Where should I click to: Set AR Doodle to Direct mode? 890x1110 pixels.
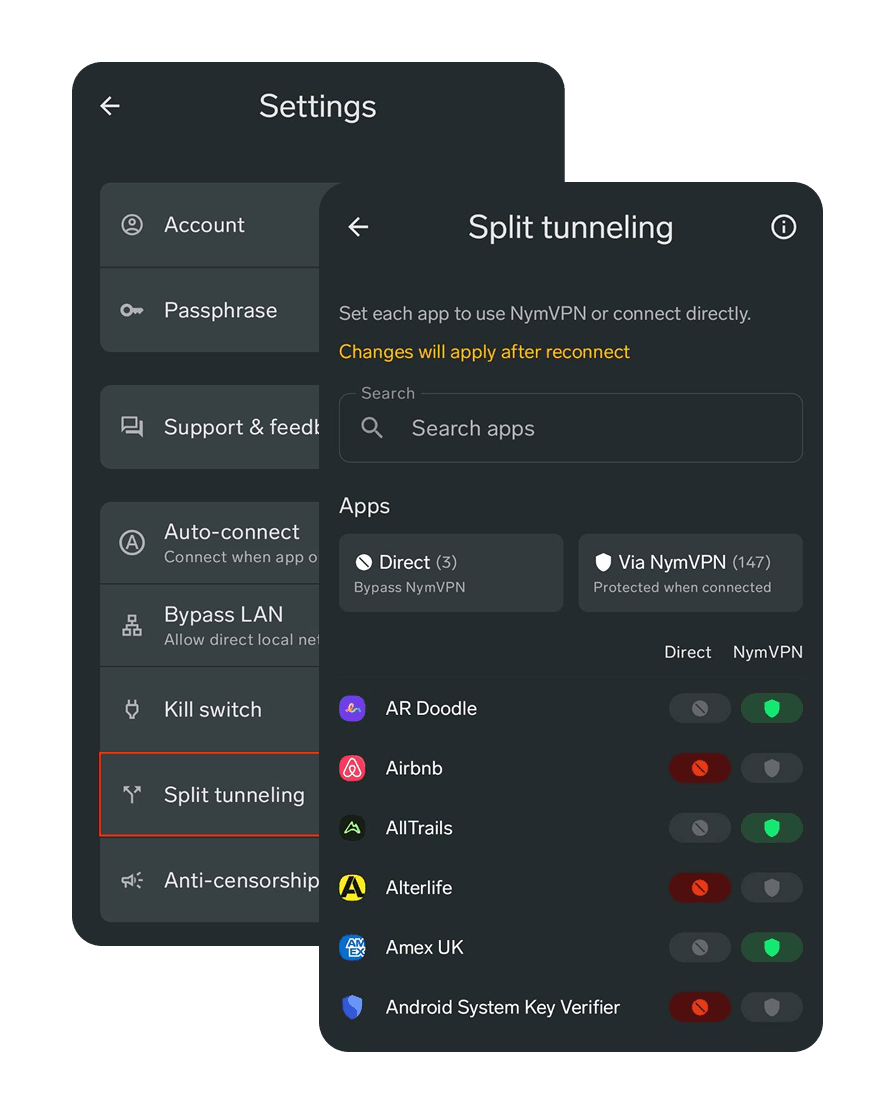pyautogui.click(x=699, y=708)
